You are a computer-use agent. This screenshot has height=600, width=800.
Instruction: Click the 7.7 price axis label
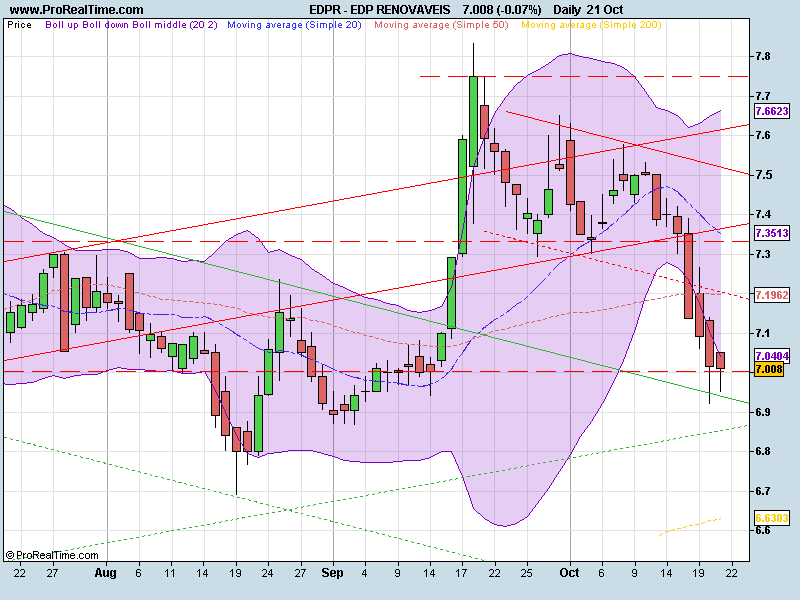click(763, 96)
